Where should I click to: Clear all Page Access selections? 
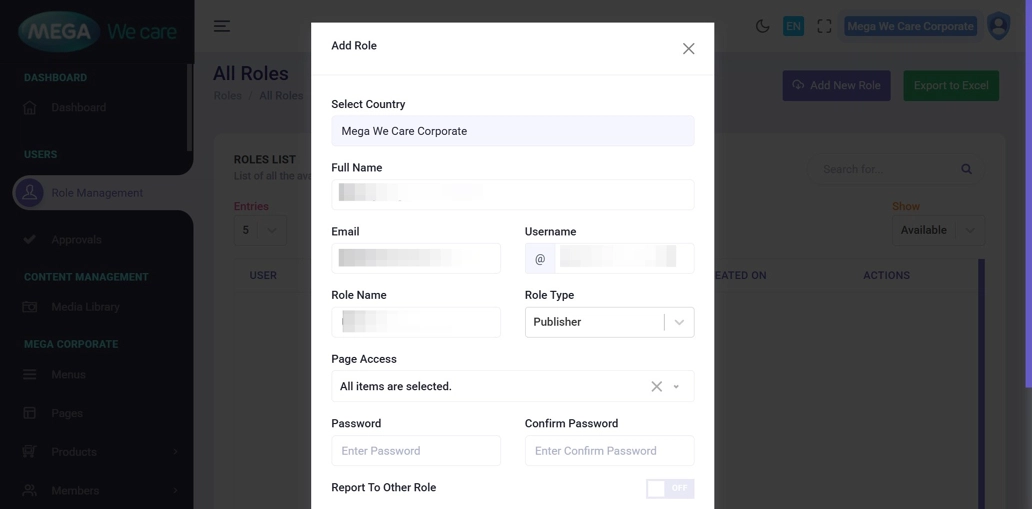point(656,387)
